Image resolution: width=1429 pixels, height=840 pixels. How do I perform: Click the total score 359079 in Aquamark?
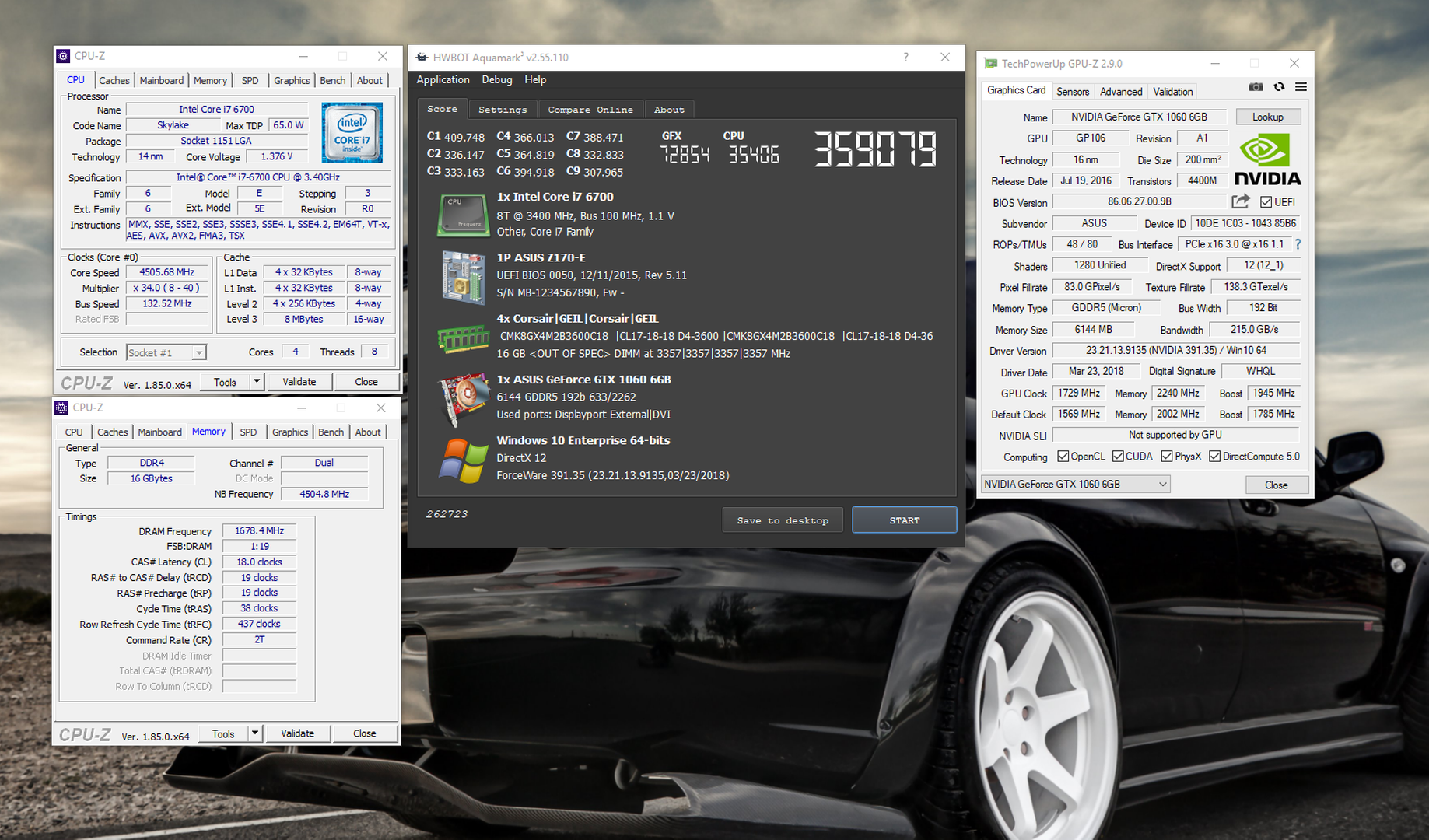click(875, 149)
